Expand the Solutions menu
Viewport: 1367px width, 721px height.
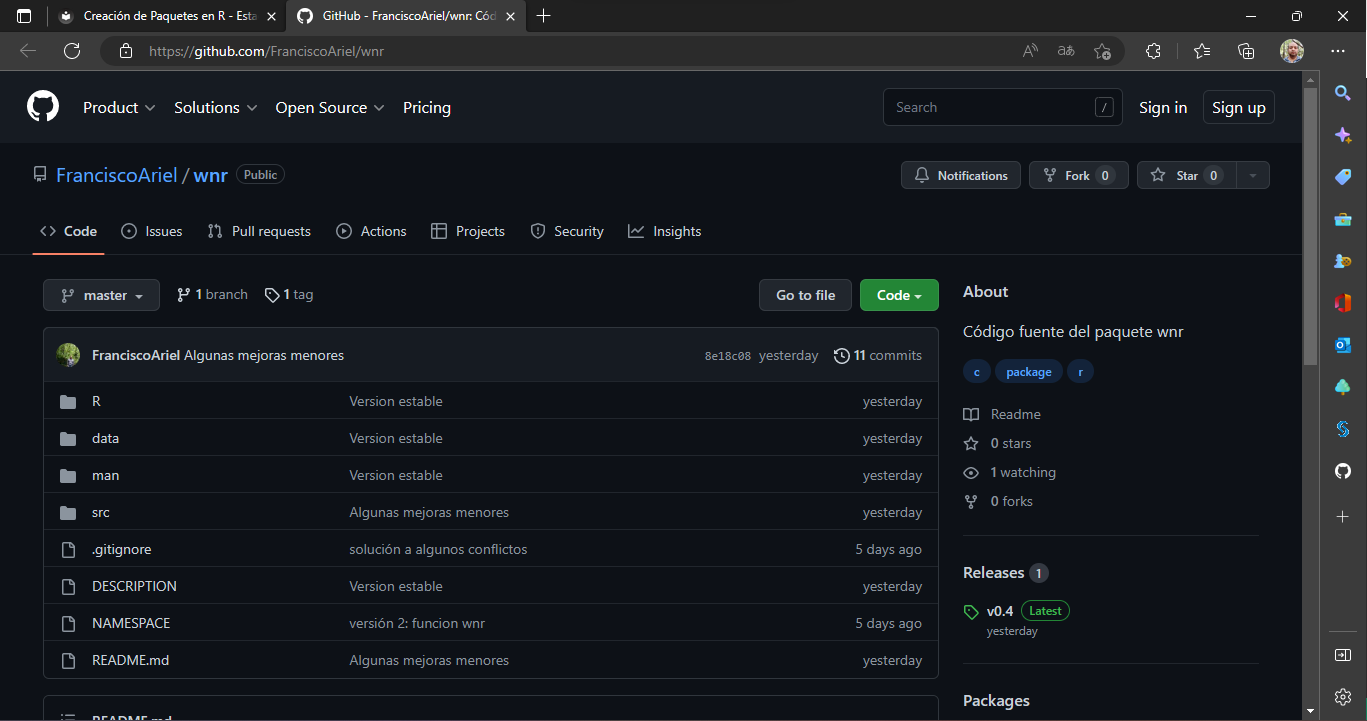click(216, 107)
